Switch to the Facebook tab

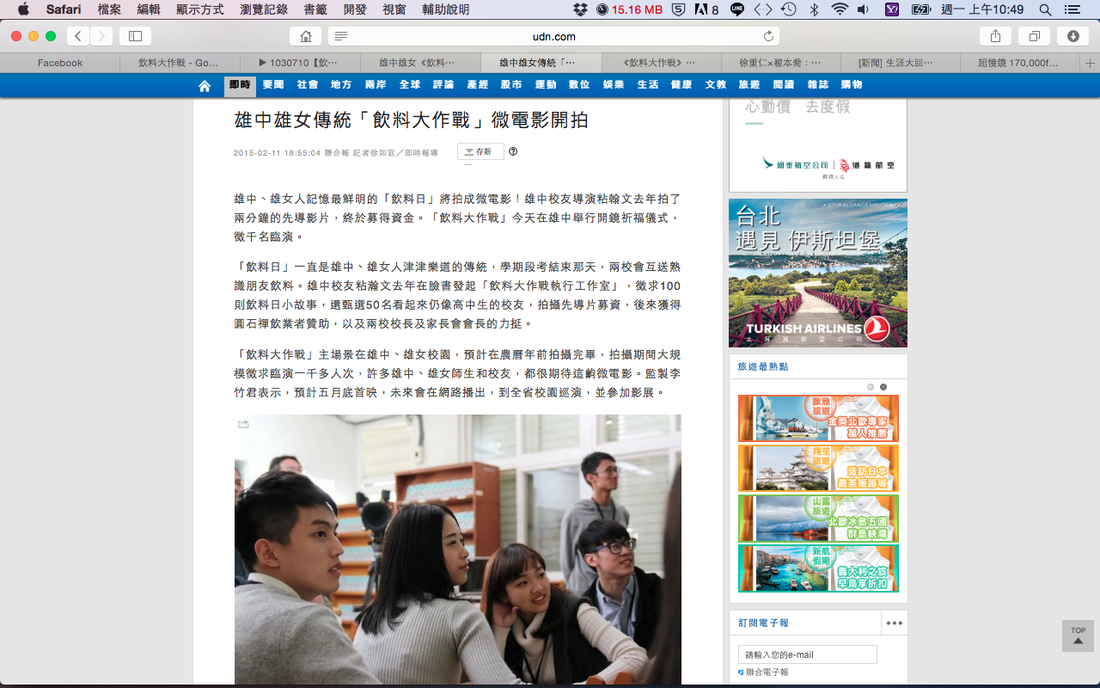[60, 63]
